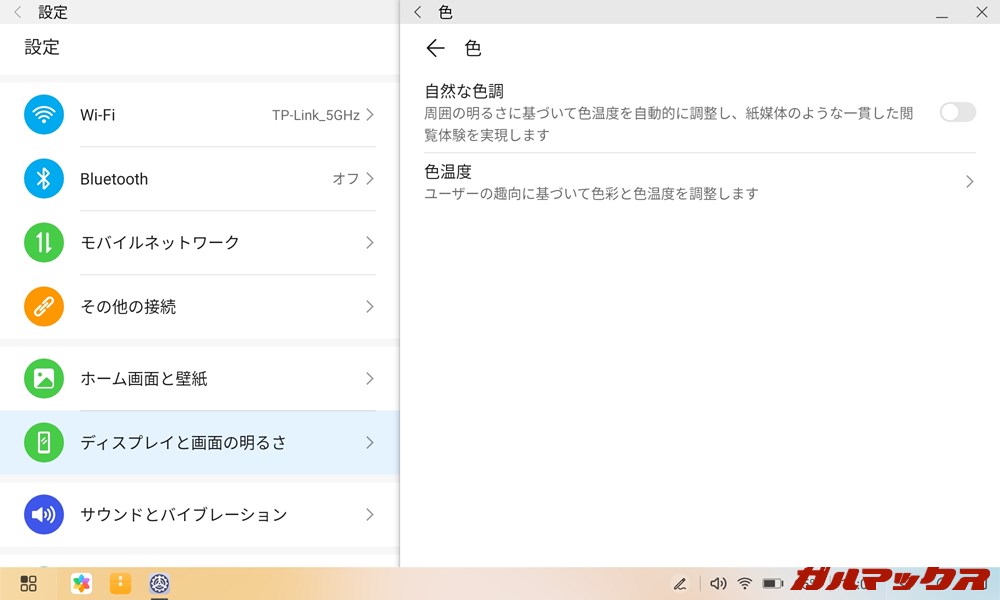Screen dimensions: 1000x600
Task: Open the orange app icon in taskbar
Action: pos(120,584)
